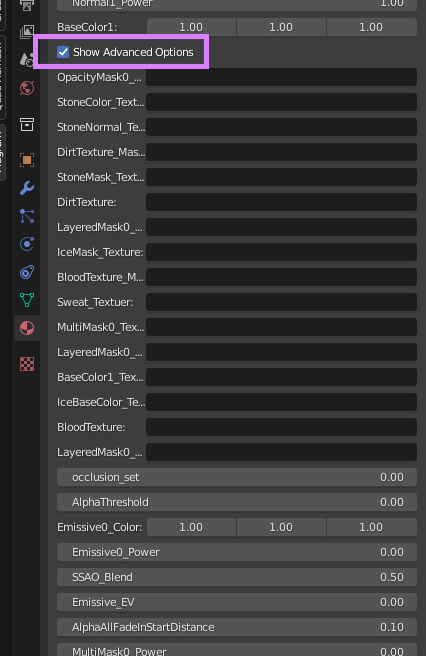Open the Physics properties tab
This screenshot has height=656, width=426.
coord(27,244)
